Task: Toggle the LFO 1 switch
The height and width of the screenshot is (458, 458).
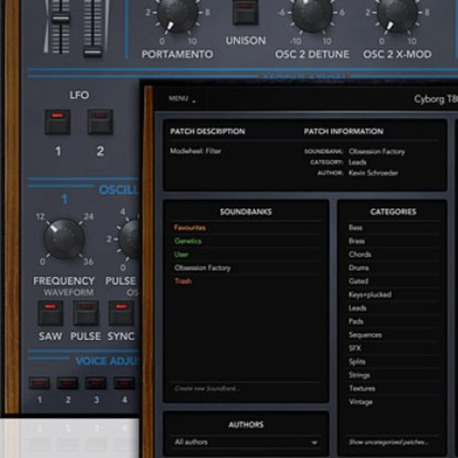Action: pyautogui.click(x=58, y=122)
